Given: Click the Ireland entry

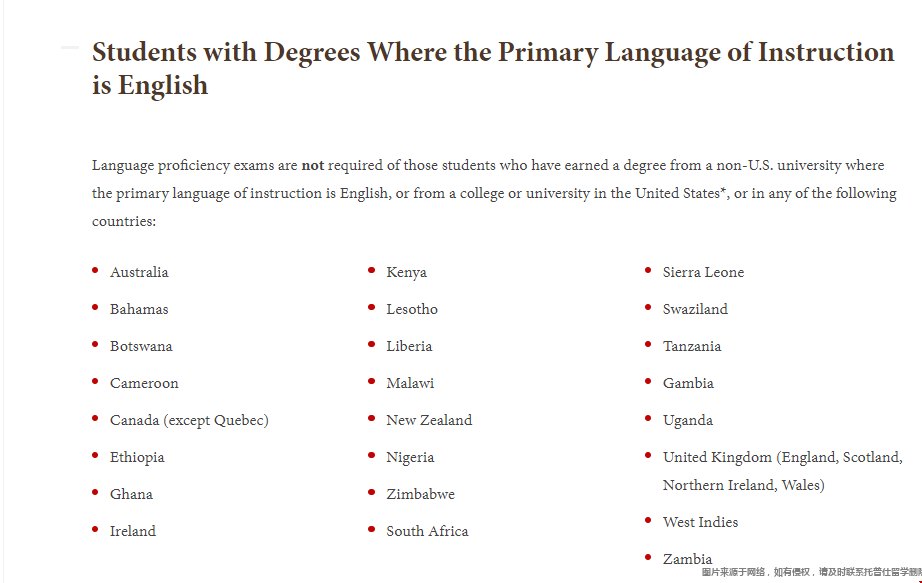Looking at the screenshot, I should click(133, 531).
